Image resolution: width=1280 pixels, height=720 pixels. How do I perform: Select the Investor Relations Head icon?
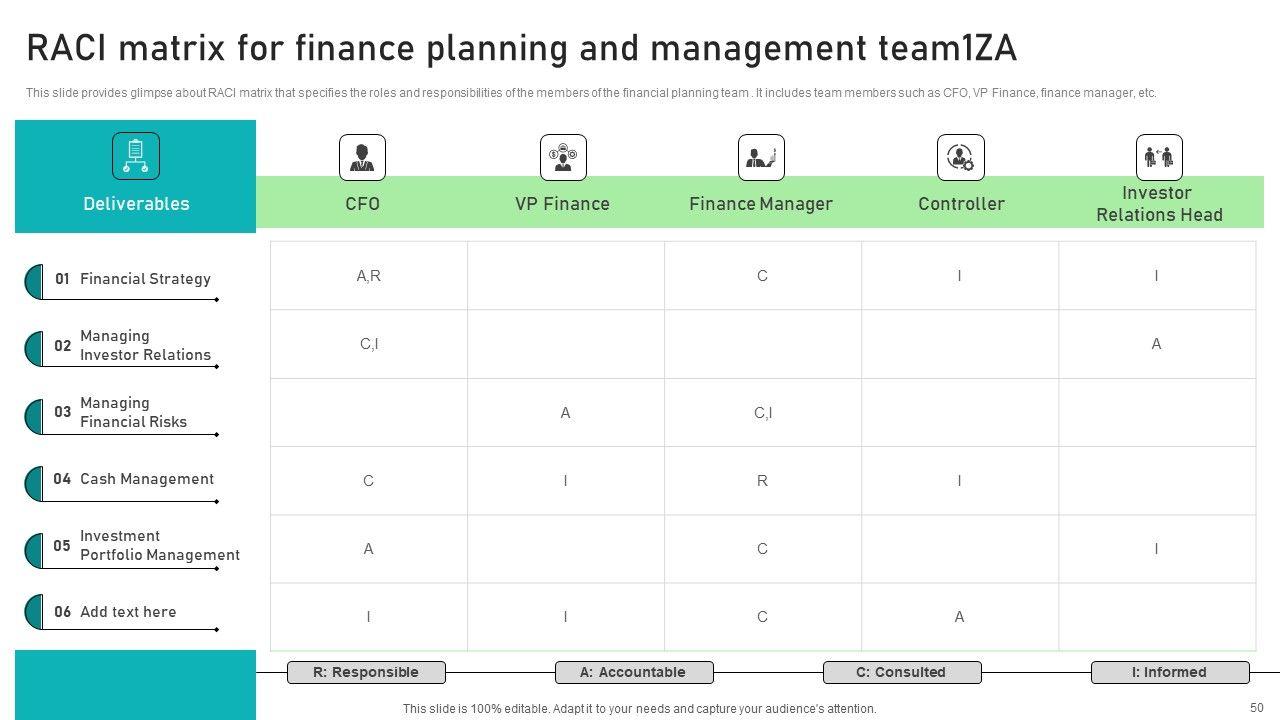(1159, 158)
